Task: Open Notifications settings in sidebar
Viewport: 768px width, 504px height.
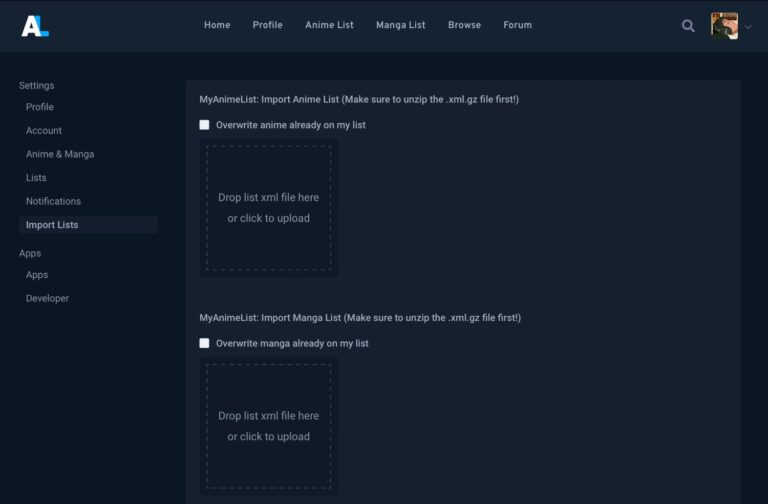Action: click(x=53, y=201)
